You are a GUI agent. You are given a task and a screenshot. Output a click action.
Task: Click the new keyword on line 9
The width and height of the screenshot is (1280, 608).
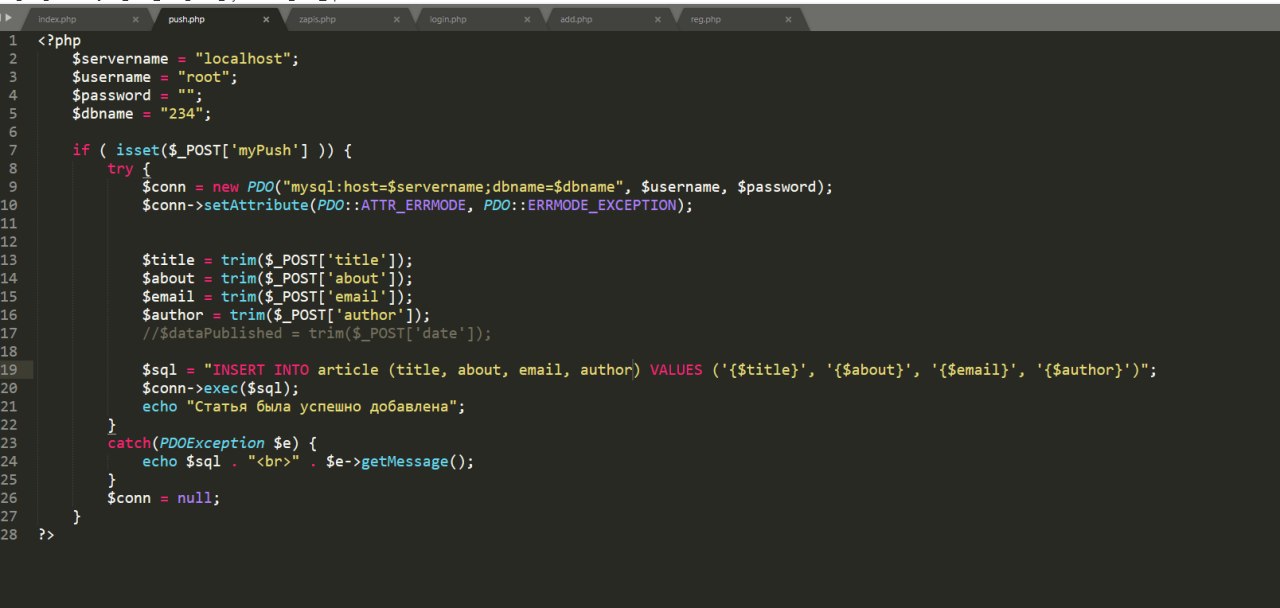pyautogui.click(x=225, y=187)
